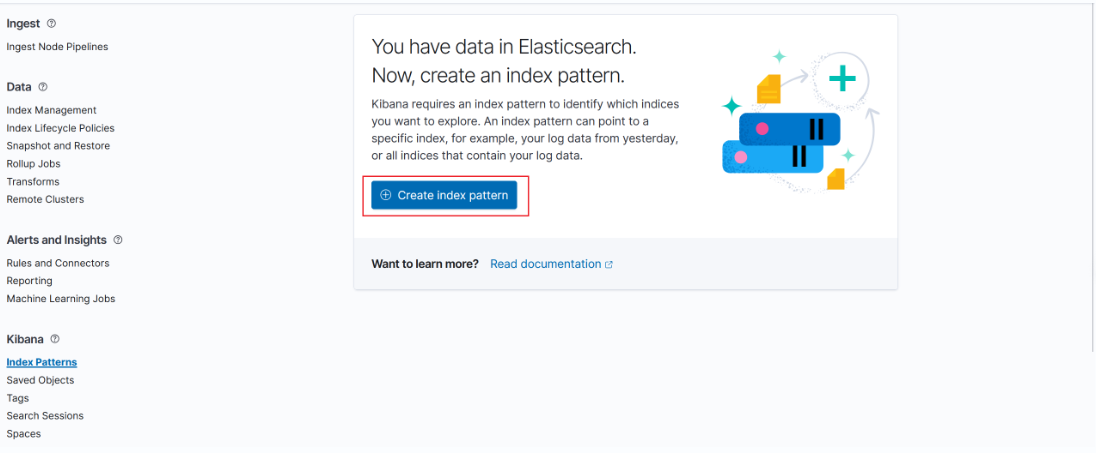
Task: Open the Read documentation link
Action: [x=545, y=264]
